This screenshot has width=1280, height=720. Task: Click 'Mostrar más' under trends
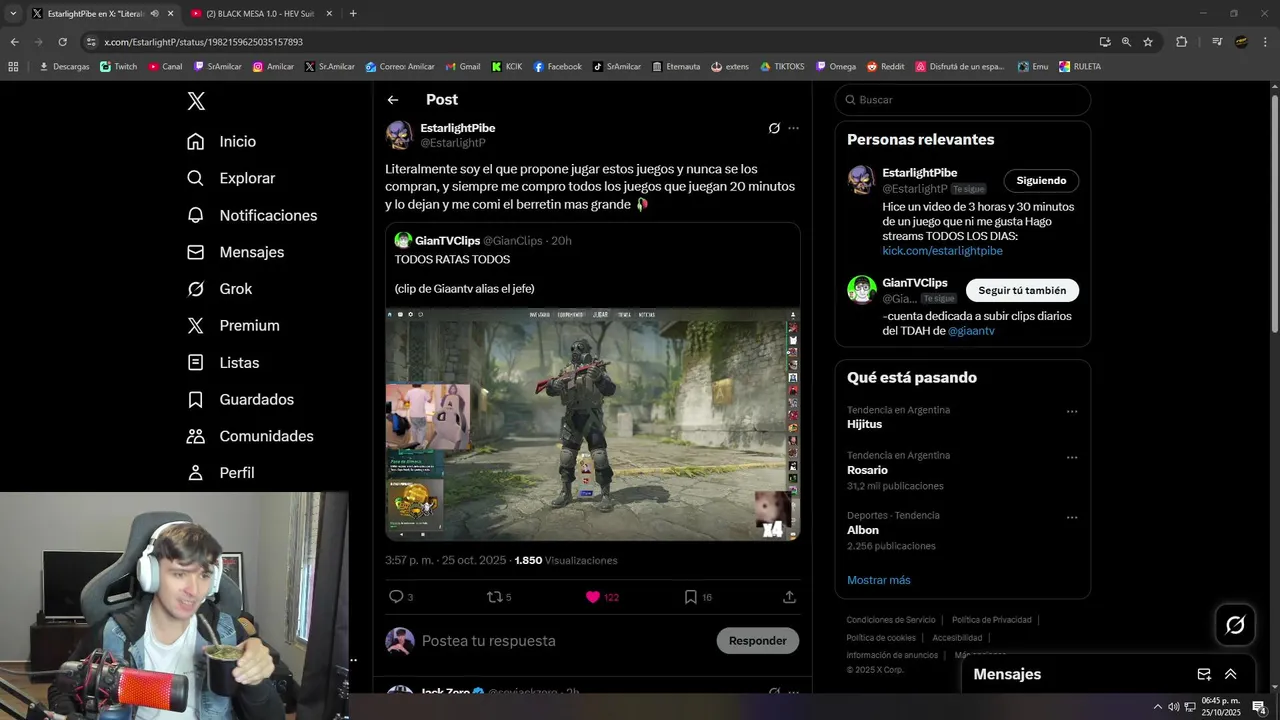[x=879, y=580]
